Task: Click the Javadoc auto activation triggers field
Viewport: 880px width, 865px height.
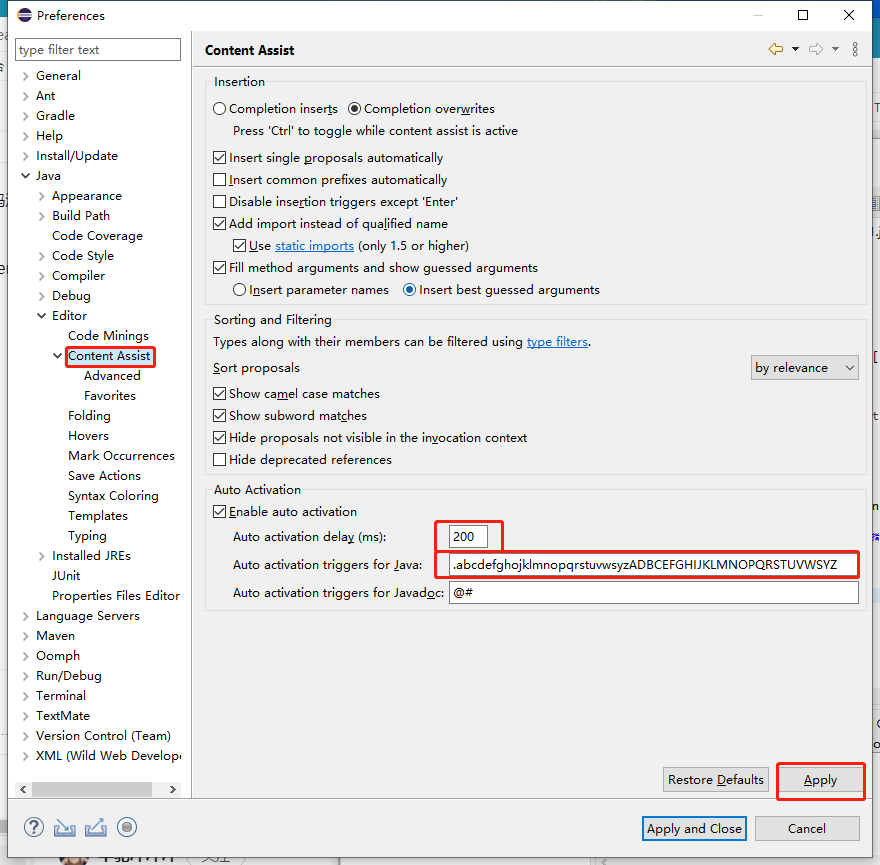Action: point(654,593)
